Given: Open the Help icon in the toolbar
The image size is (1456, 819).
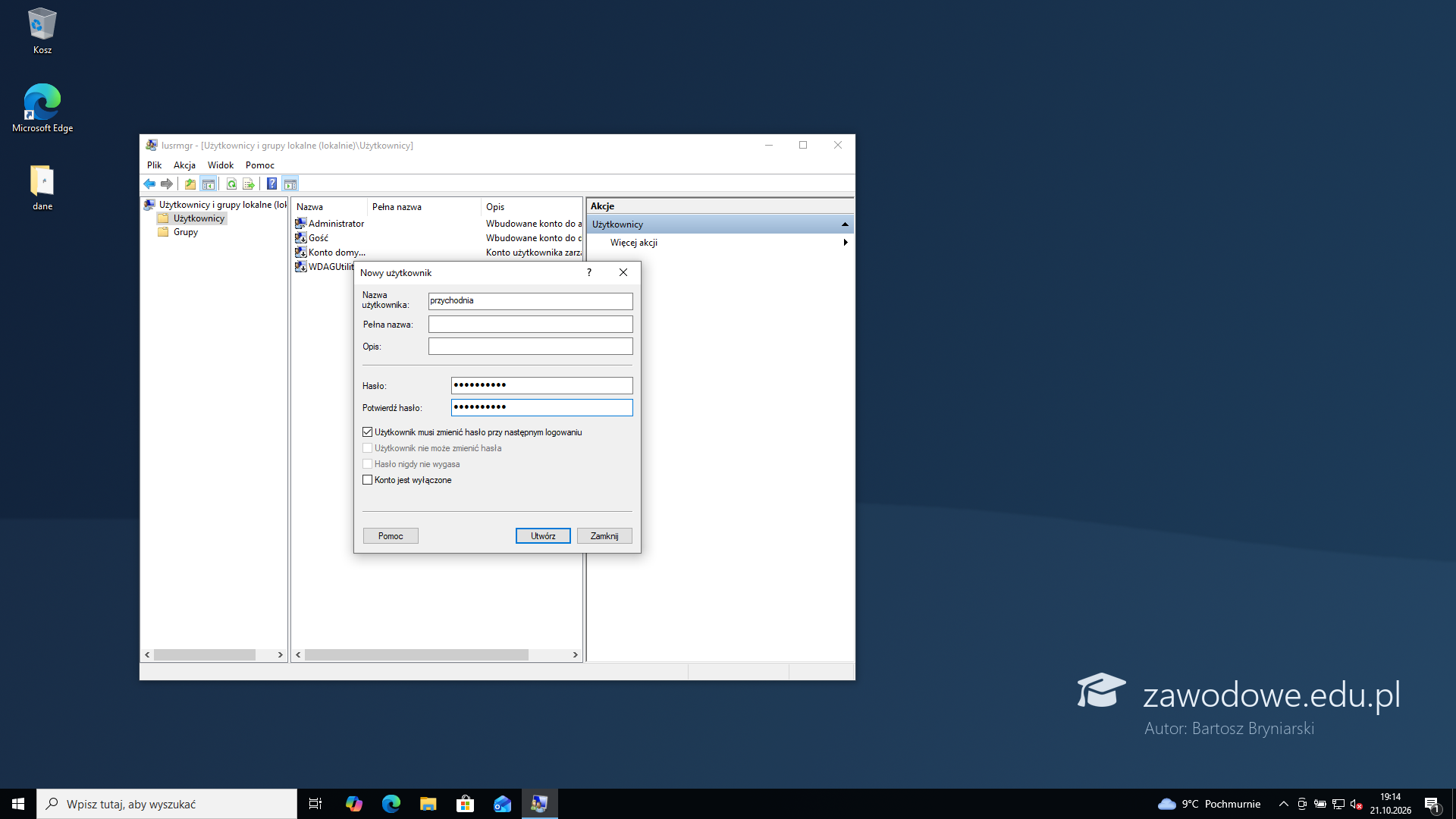Looking at the screenshot, I should coord(271,184).
